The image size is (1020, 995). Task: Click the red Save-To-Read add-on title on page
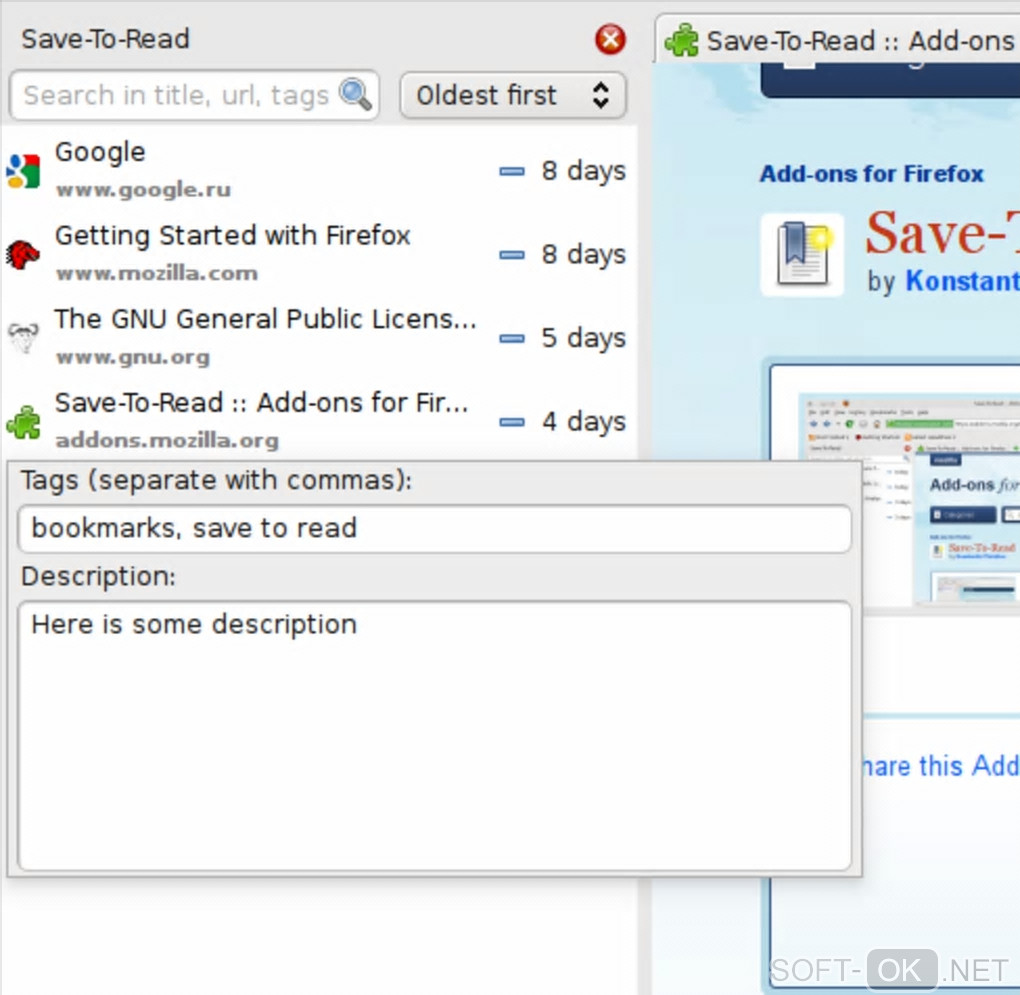[942, 233]
